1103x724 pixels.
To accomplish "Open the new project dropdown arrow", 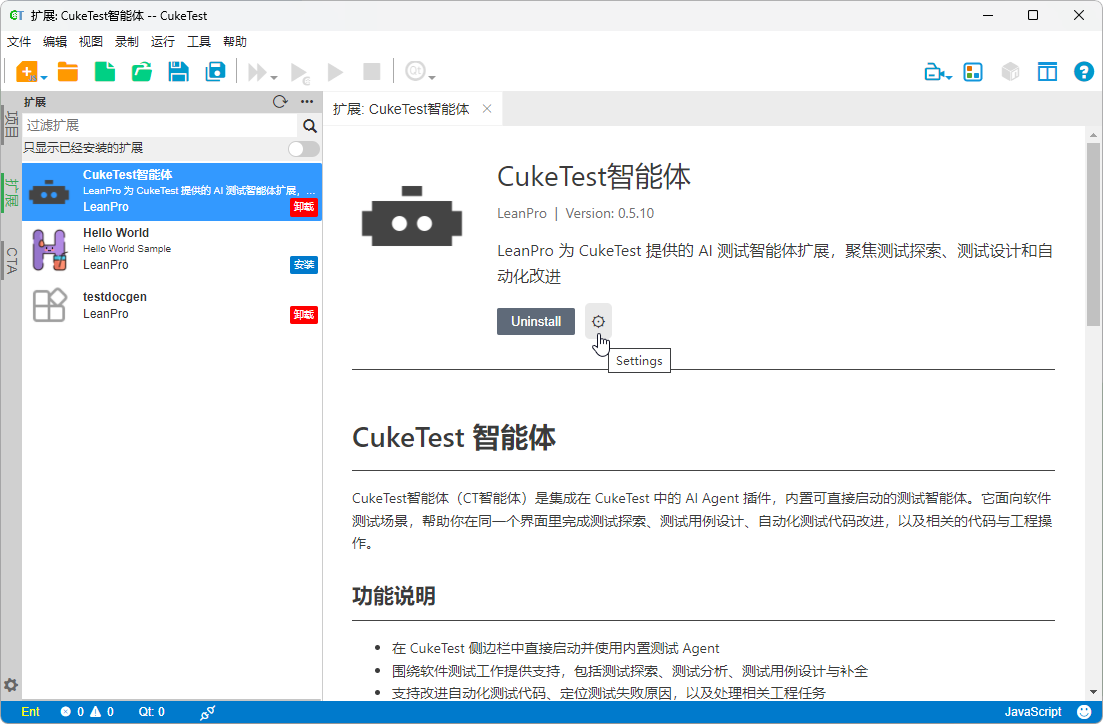I will 44,77.
